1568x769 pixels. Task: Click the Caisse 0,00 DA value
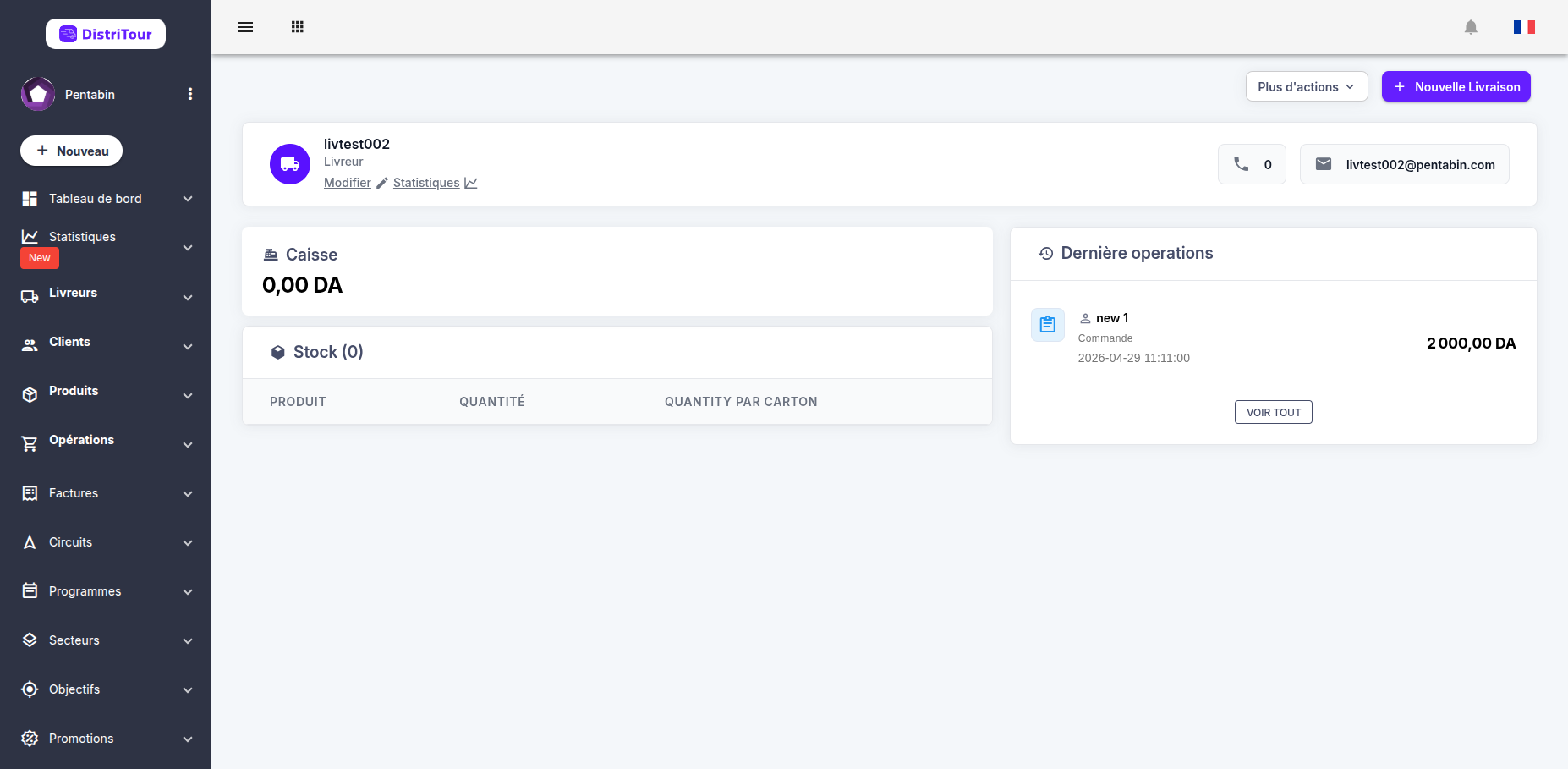(302, 285)
